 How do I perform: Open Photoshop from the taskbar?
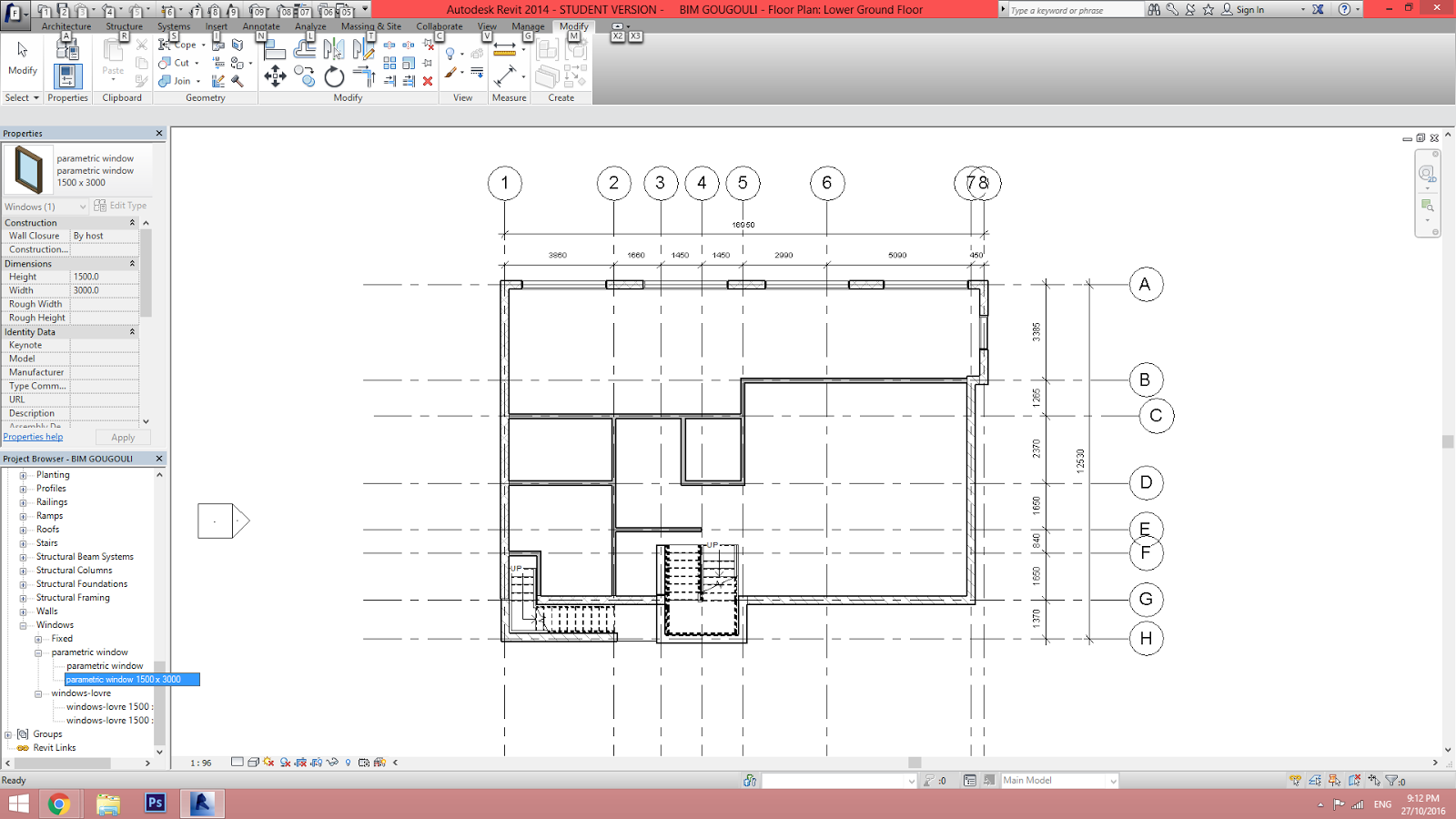click(155, 804)
